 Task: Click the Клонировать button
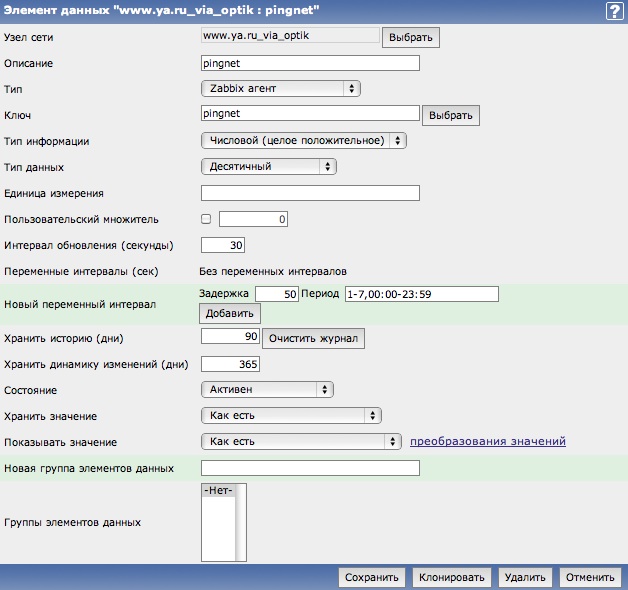pos(451,577)
